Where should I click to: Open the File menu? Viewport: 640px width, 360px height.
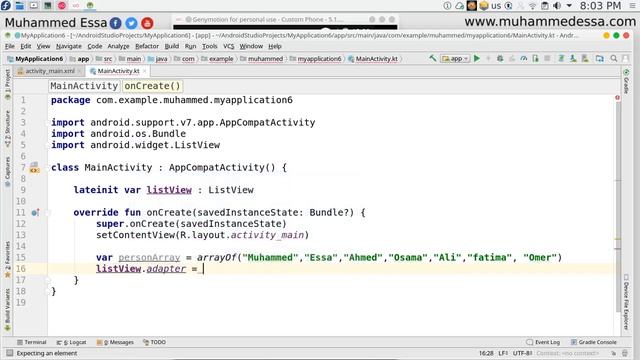point(10,46)
